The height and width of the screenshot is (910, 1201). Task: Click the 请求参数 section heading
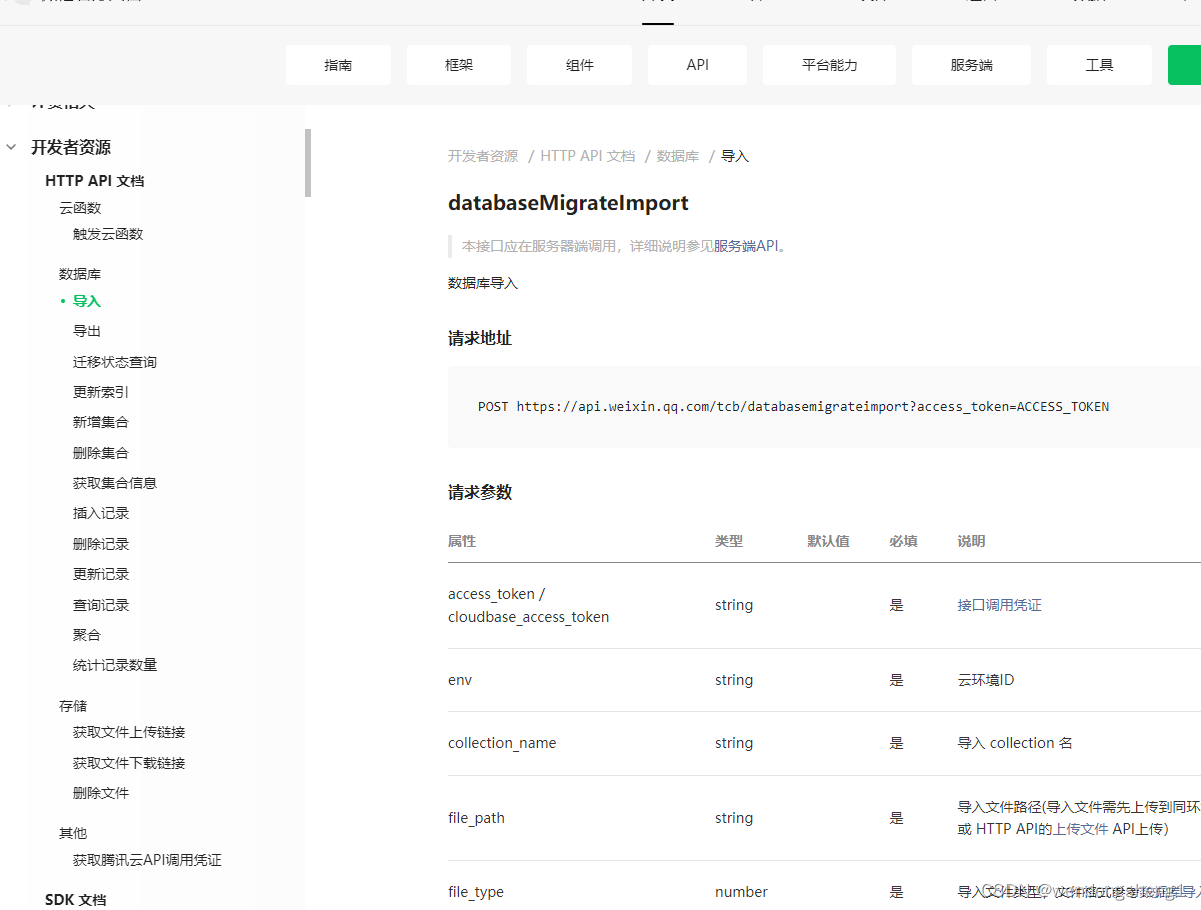480,492
